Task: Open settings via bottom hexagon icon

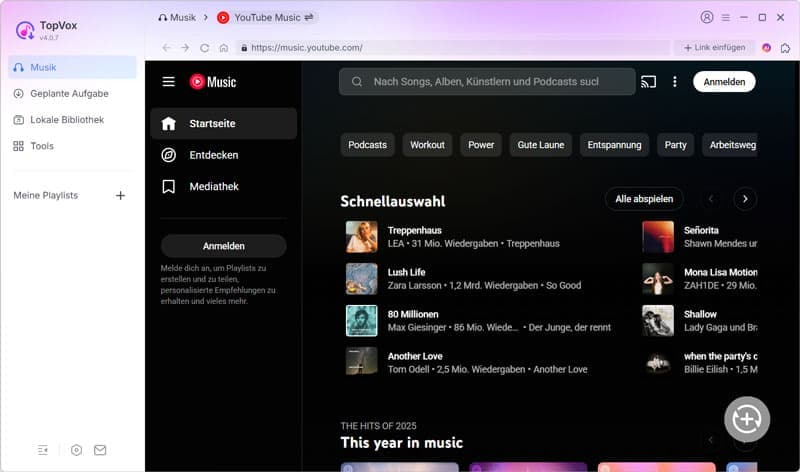Action: (76, 450)
